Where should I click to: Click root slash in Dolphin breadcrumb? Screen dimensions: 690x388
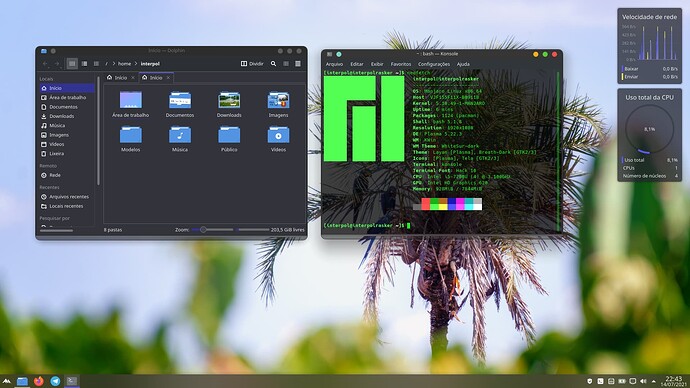click(106, 64)
